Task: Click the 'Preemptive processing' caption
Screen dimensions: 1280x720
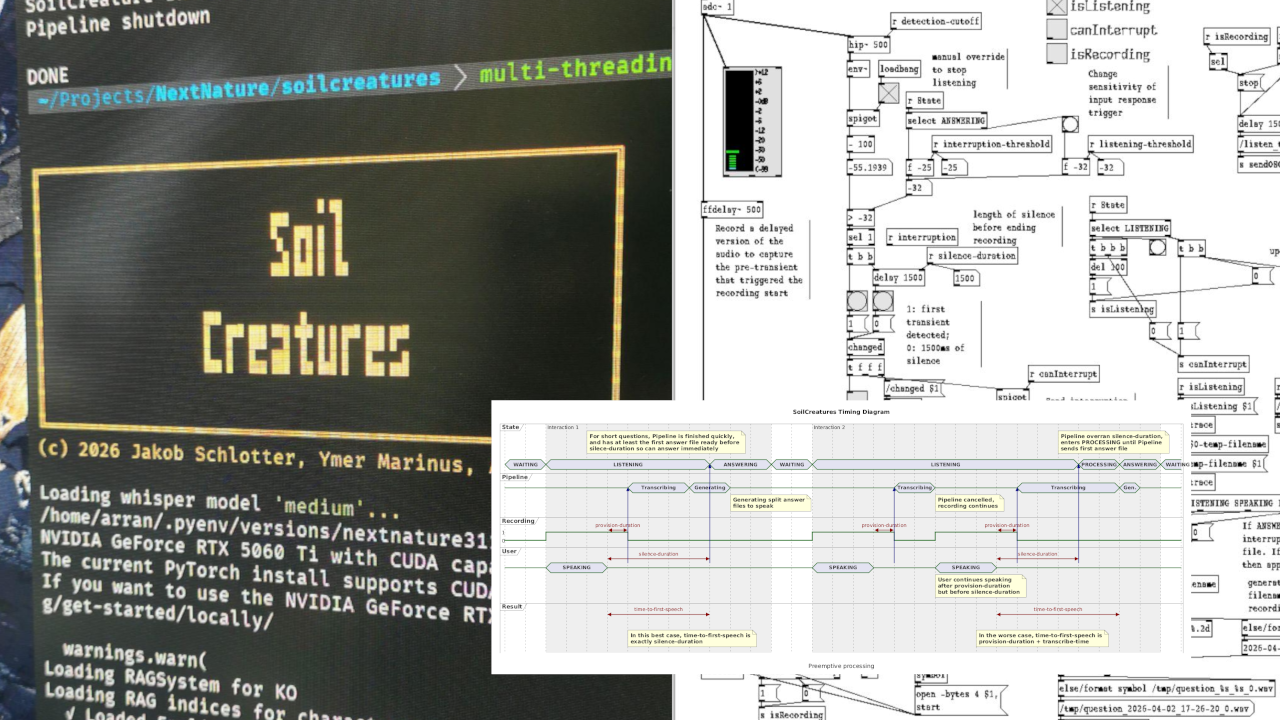Action: point(841,666)
